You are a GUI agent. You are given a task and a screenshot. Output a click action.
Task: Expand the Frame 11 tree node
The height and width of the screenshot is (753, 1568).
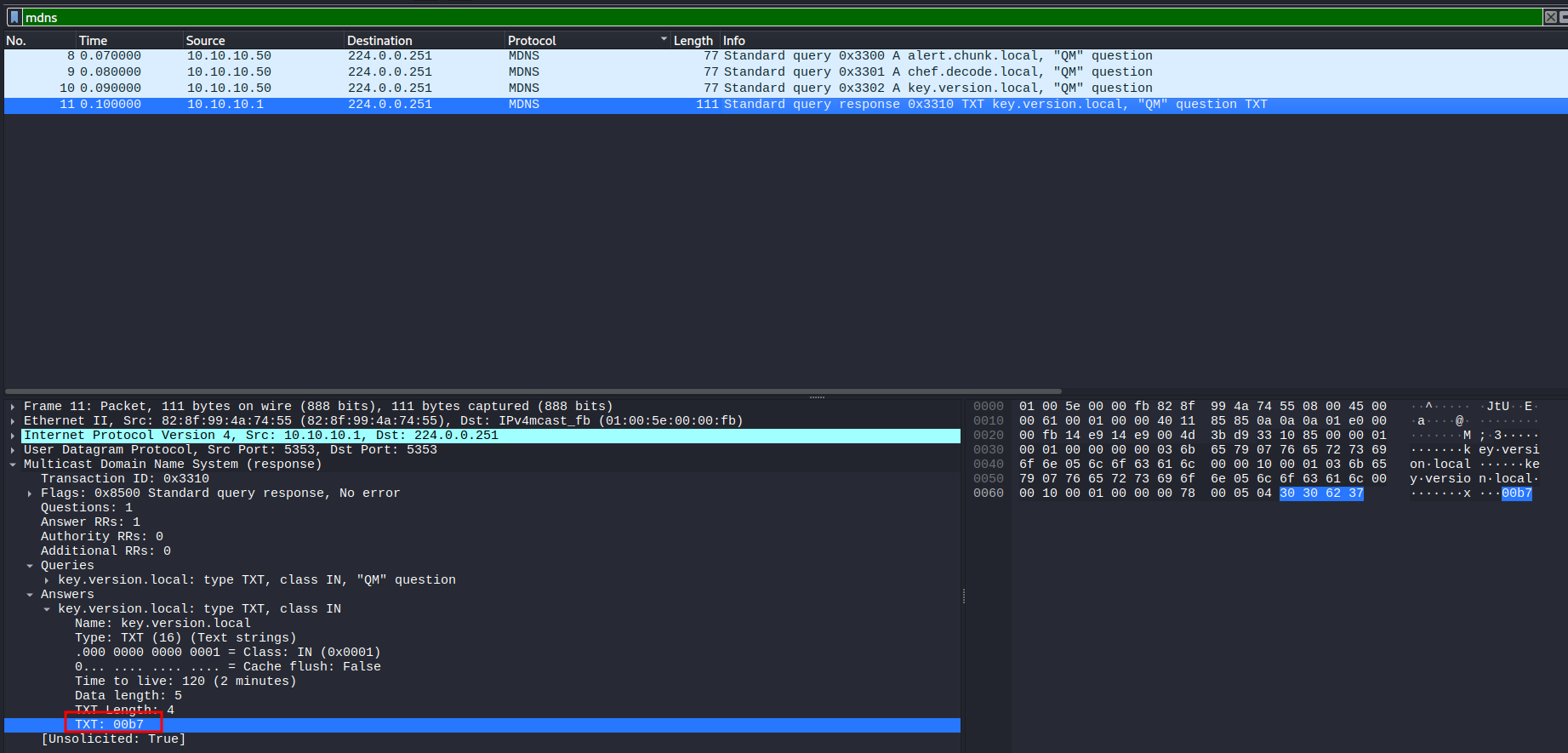(13, 407)
